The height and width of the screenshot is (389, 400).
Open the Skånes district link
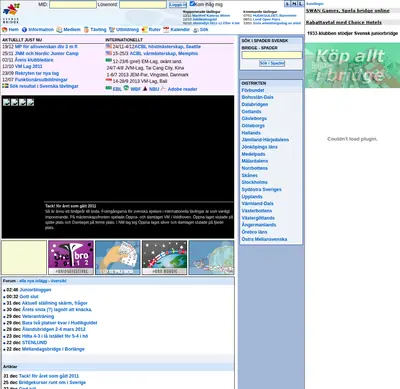pos(249,175)
